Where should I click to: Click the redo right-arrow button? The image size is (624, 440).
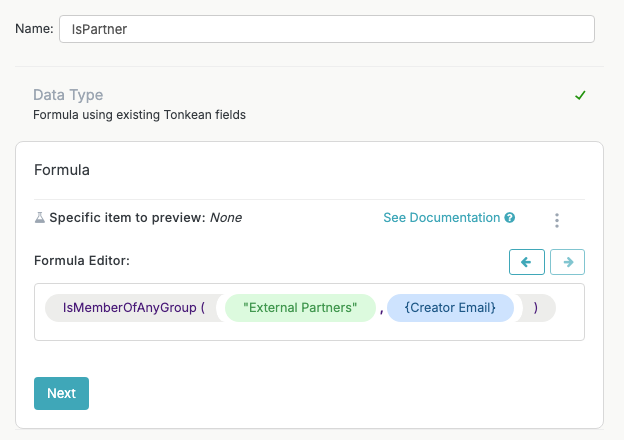pyautogui.click(x=567, y=262)
